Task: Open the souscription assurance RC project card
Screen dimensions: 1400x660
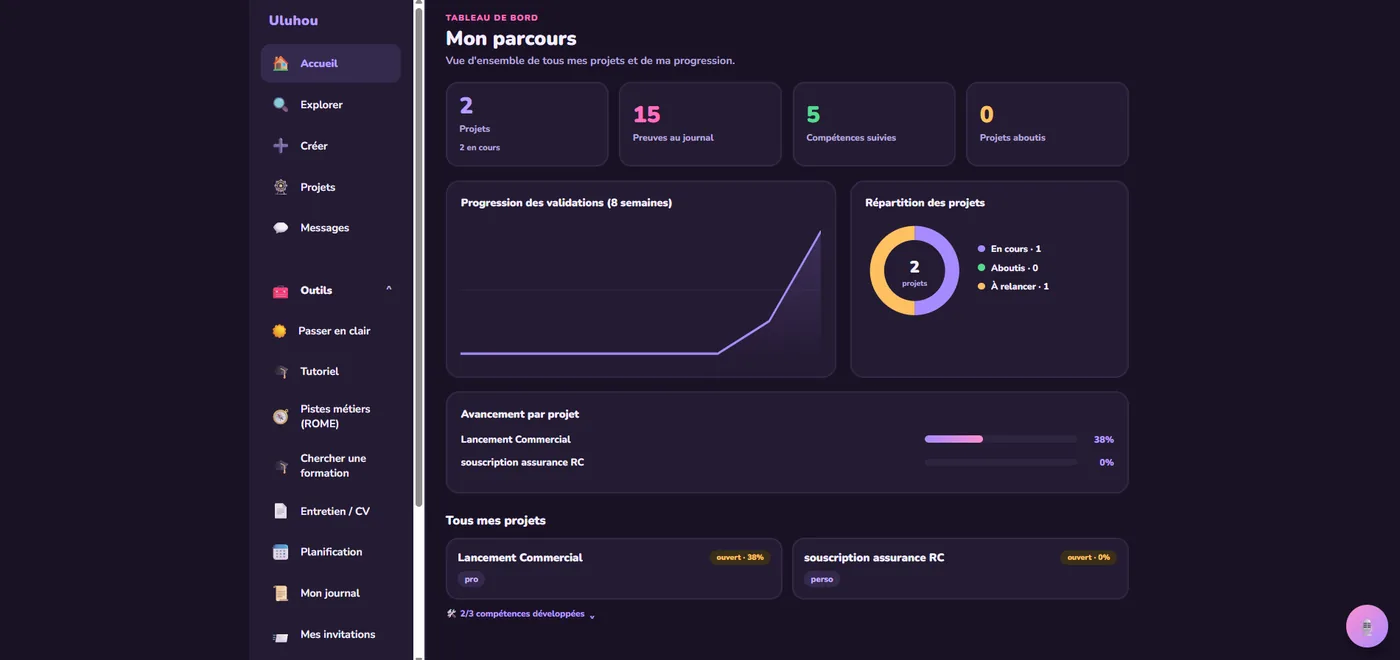Action: pos(960,569)
